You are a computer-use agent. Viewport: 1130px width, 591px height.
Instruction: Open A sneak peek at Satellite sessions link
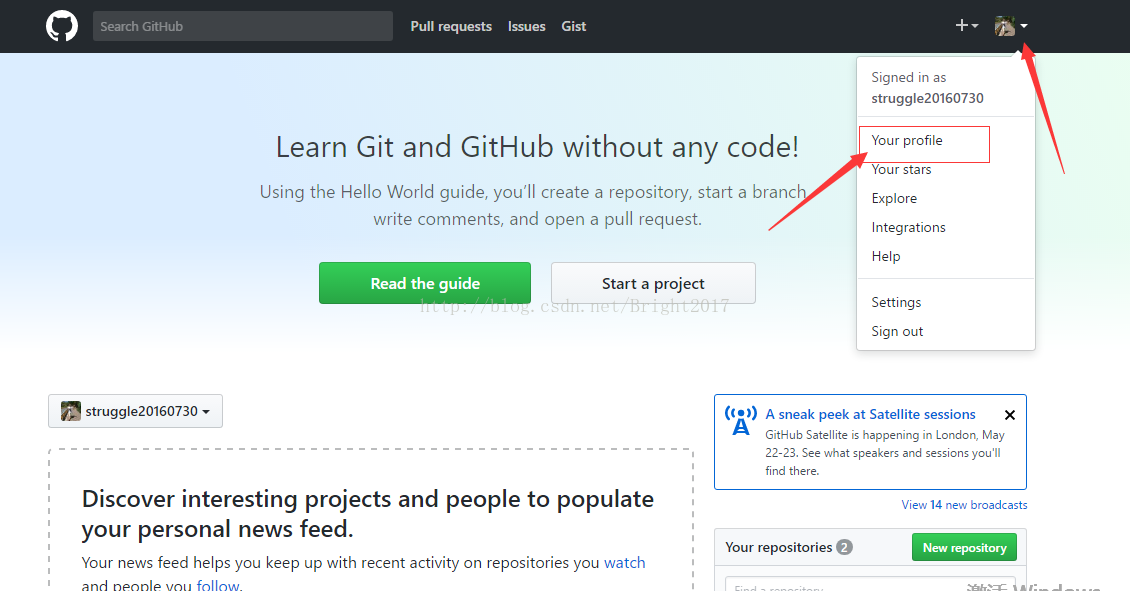(870, 414)
